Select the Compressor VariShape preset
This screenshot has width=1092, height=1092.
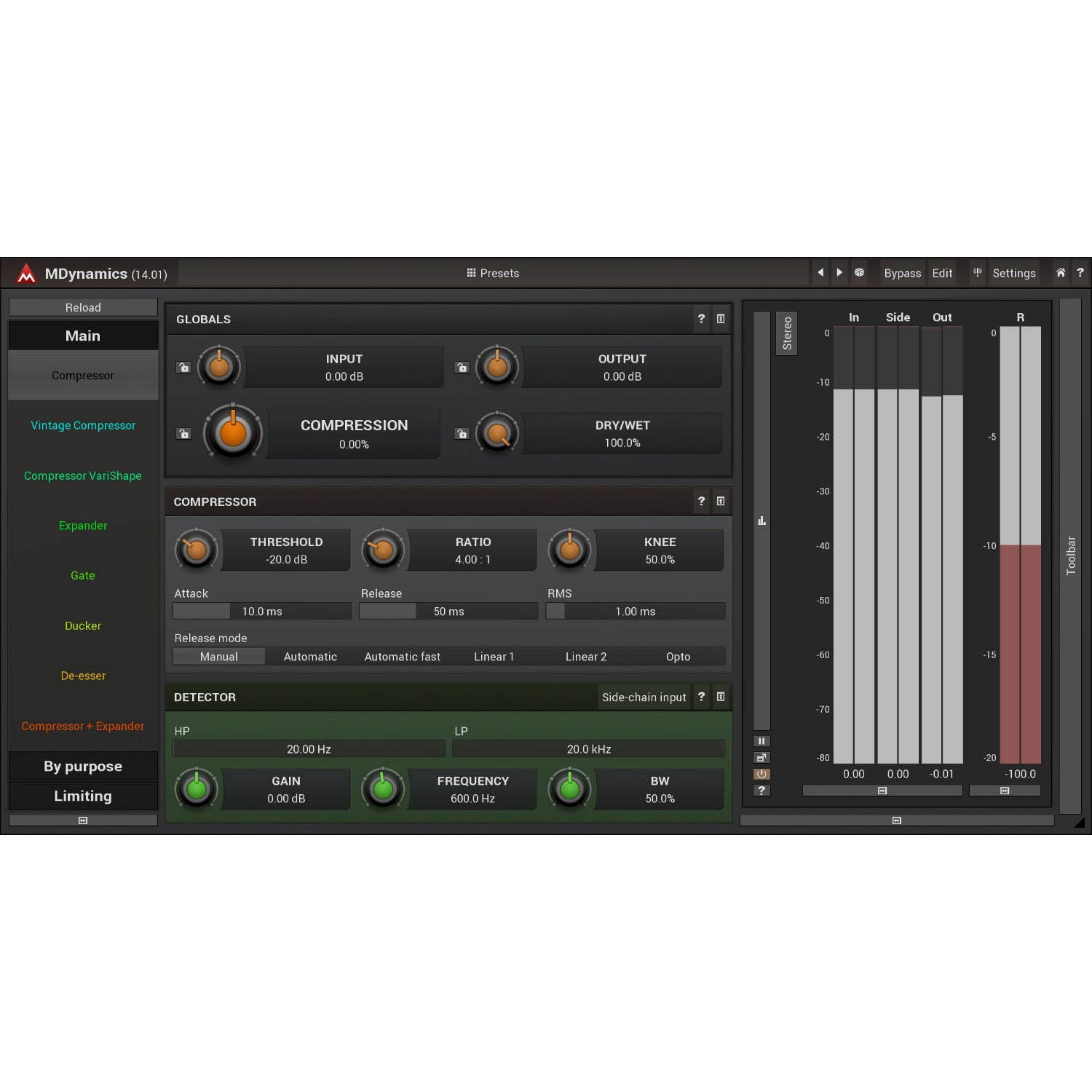click(x=83, y=475)
